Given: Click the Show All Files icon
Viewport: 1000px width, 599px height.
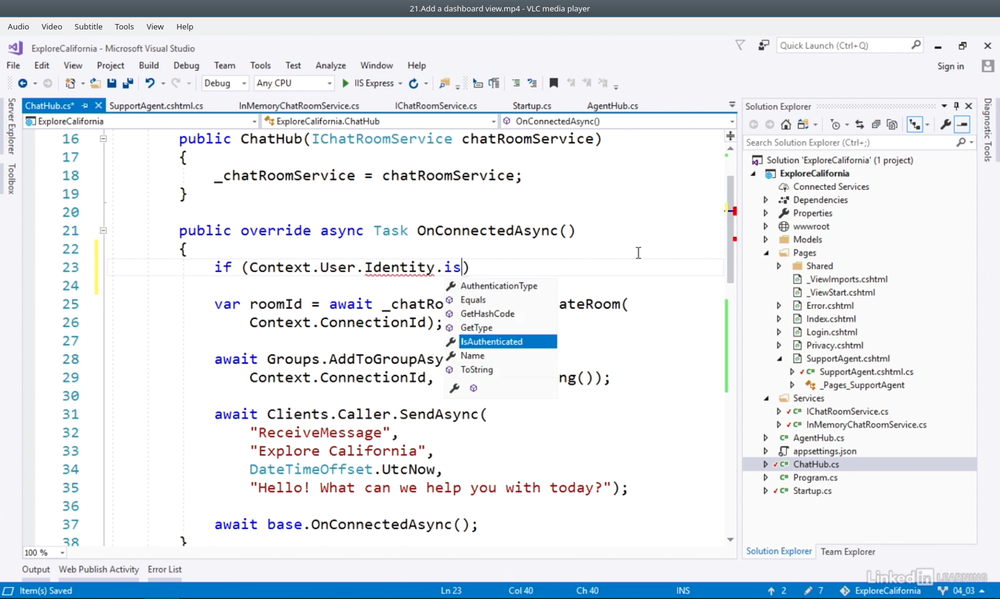Looking at the screenshot, I should [892, 125].
